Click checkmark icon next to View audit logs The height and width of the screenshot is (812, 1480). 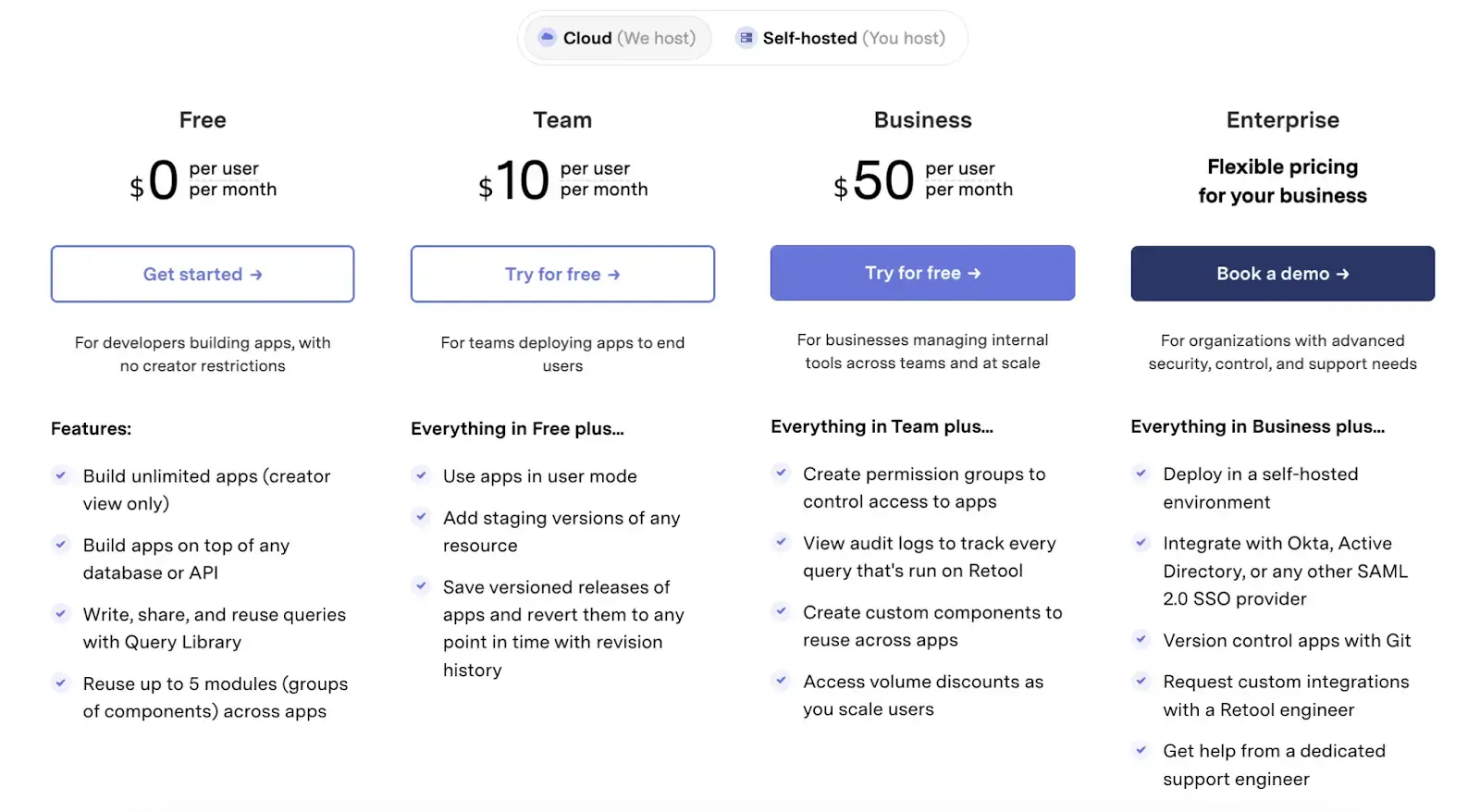pos(782,543)
